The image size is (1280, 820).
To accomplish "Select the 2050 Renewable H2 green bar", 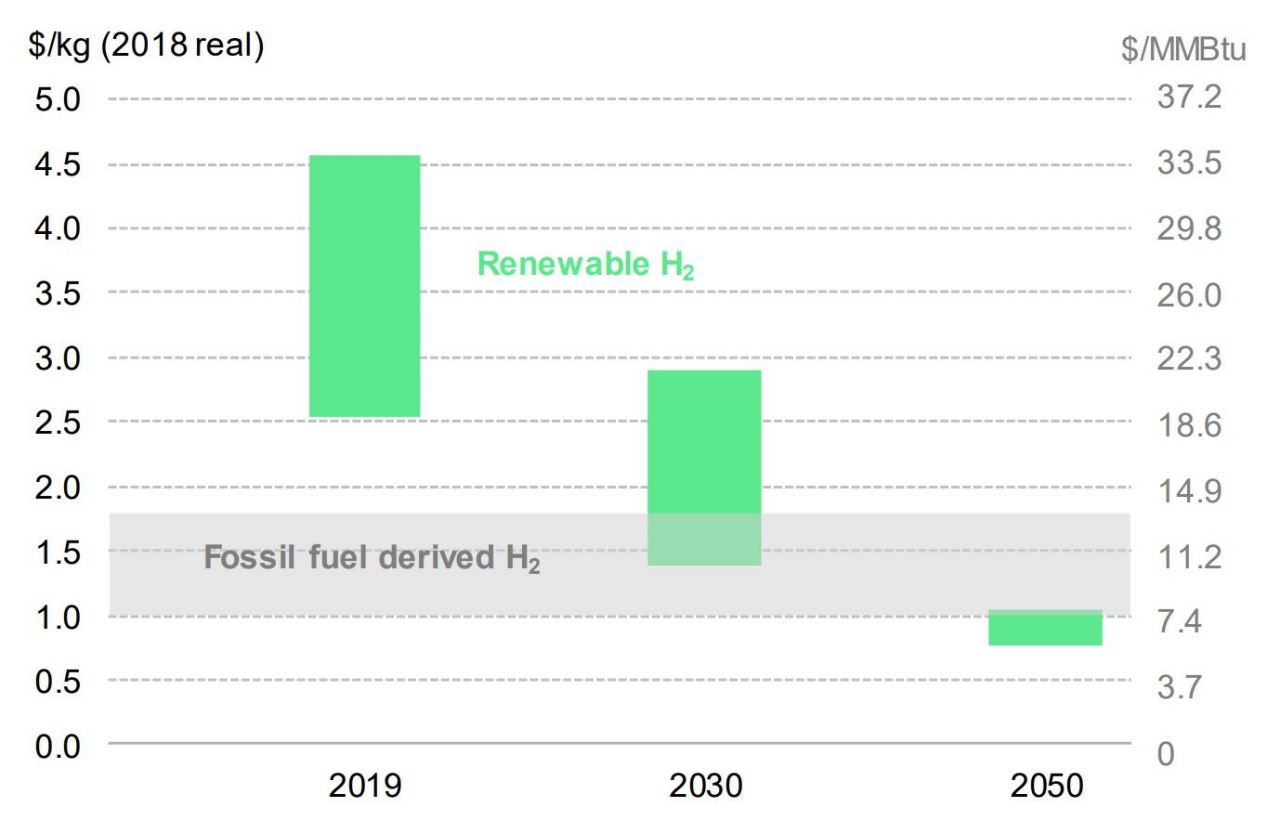I will click(x=1045, y=628).
